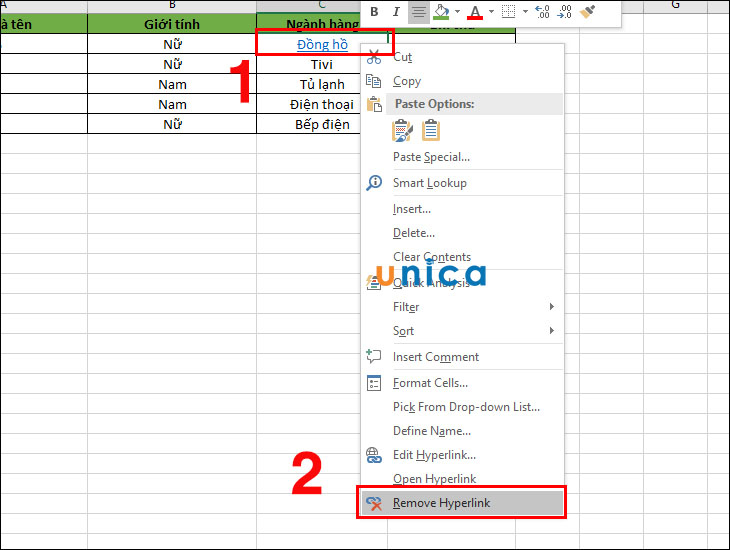Click the Quick Analysis icon
730x550 pixels.
373,283
